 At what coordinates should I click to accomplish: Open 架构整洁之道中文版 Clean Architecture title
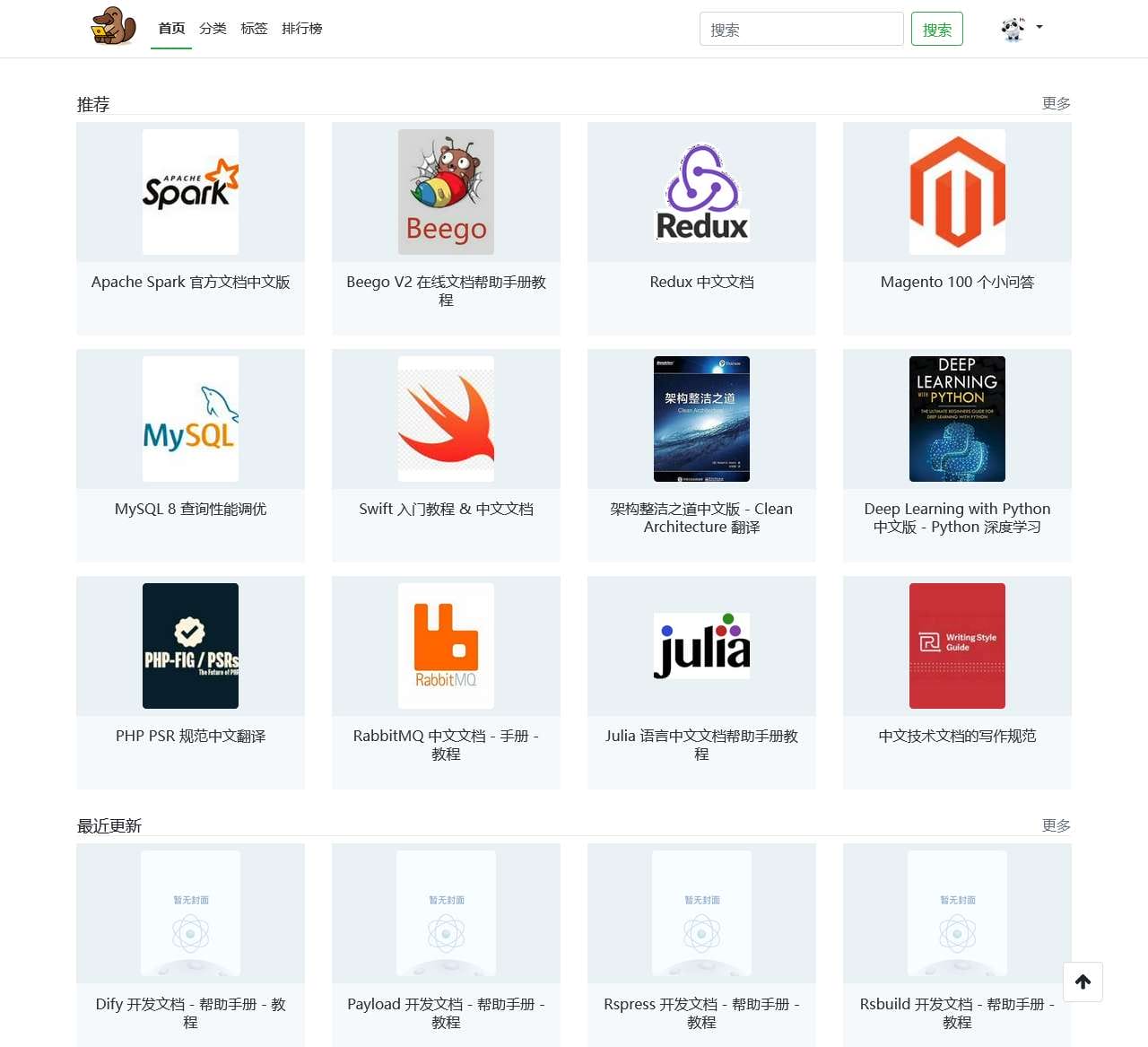(x=701, y=518)
